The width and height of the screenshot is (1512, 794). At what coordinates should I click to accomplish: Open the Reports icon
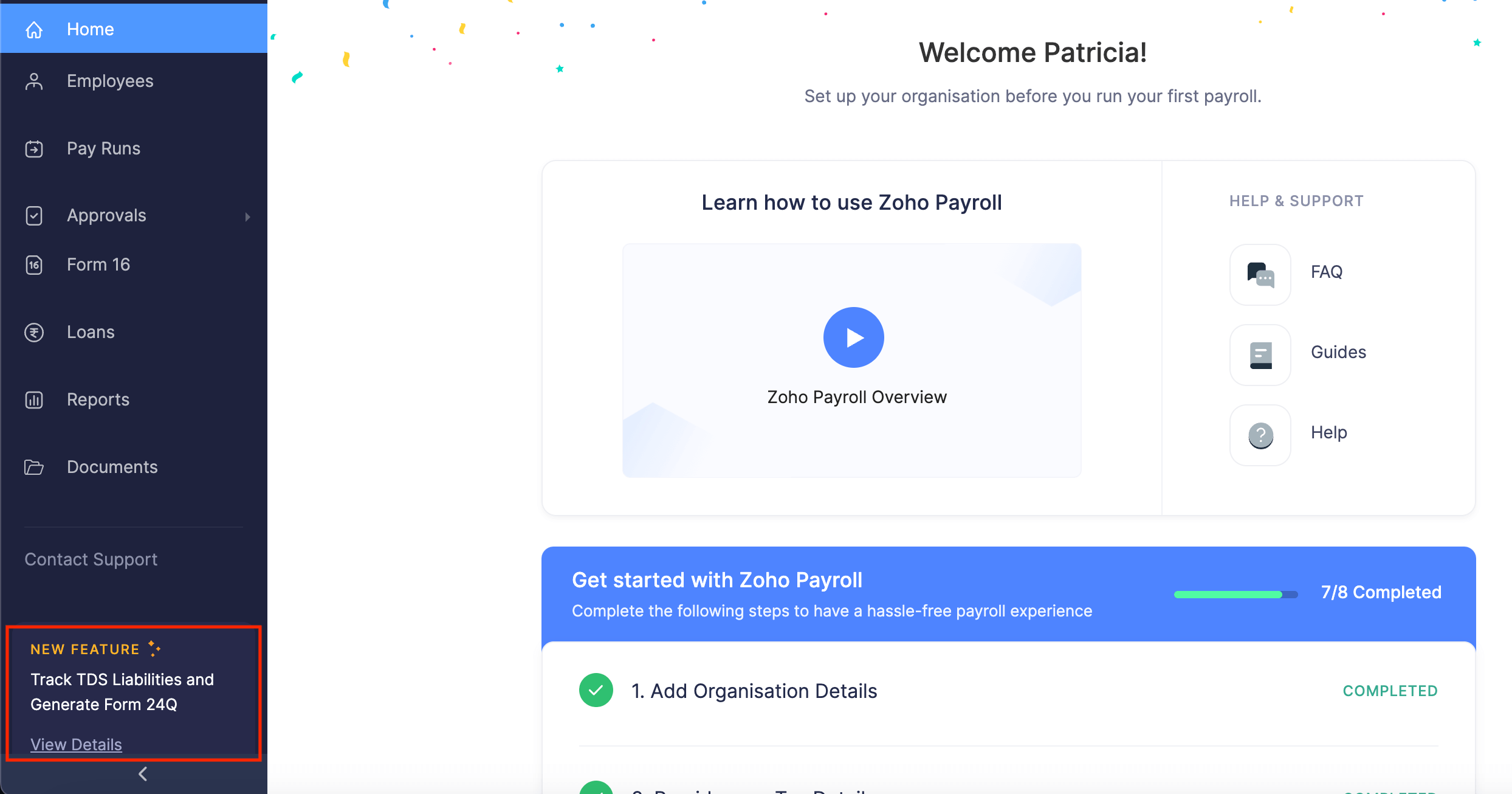[34, 399]
